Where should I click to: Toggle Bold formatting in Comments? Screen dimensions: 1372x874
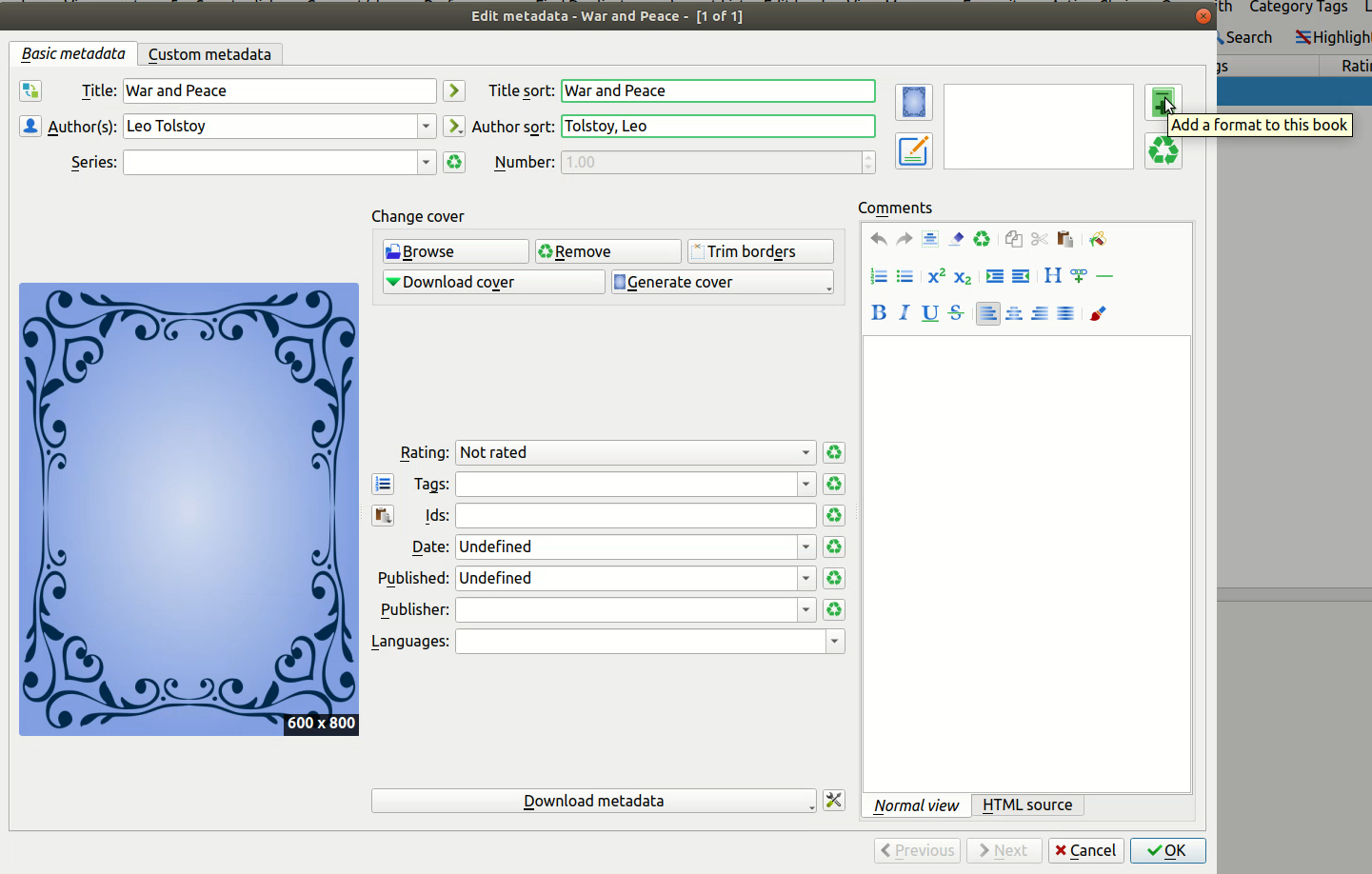click(879, 313)
